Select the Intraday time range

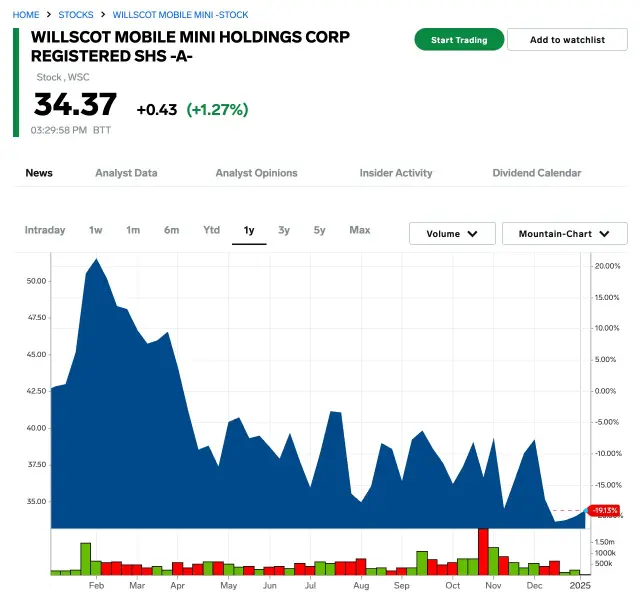click(x=45, y=230)
